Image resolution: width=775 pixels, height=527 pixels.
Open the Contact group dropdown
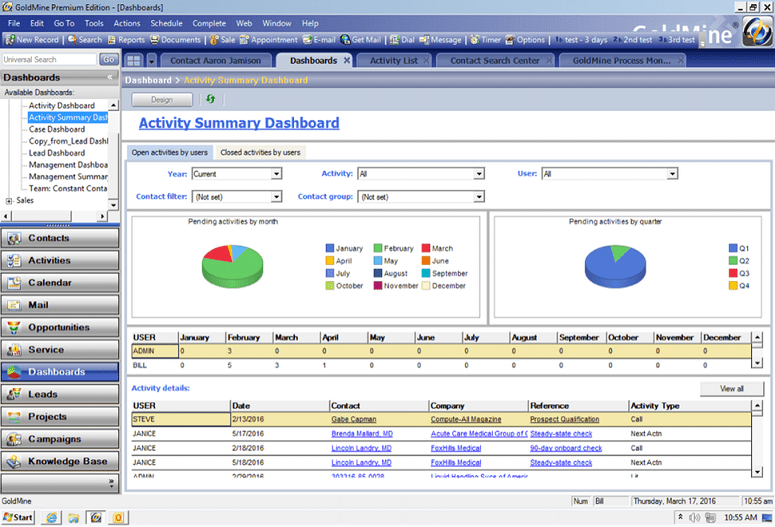pos(479,197)
